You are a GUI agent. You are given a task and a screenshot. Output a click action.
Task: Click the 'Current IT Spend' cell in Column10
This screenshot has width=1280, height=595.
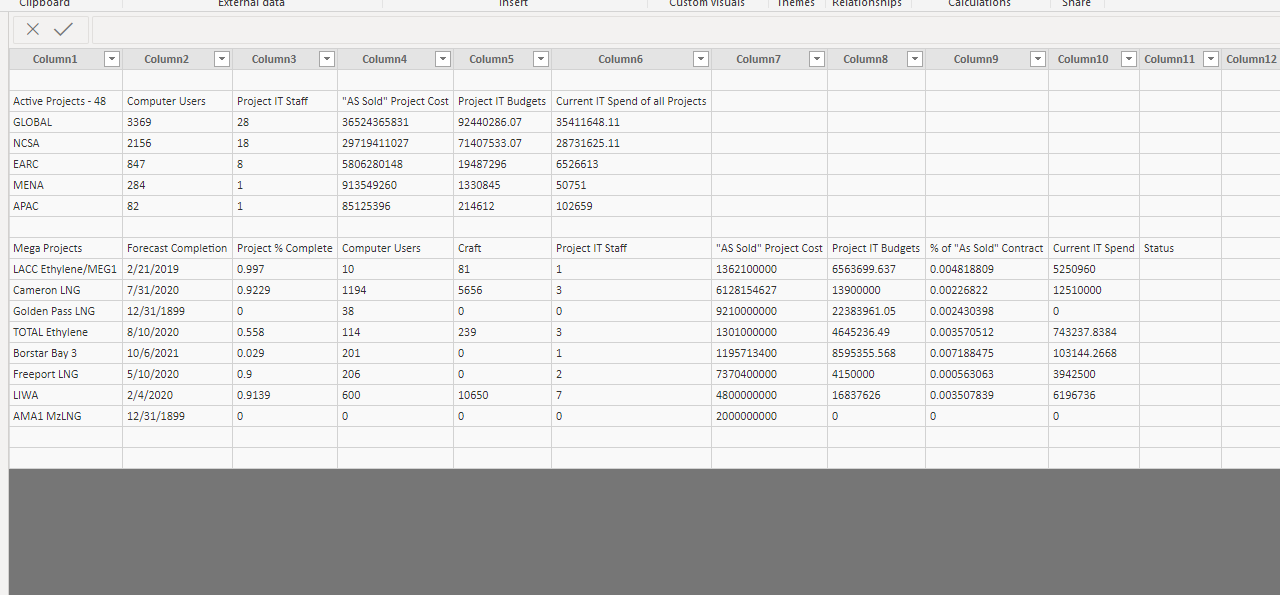[x=1094, y=248]
